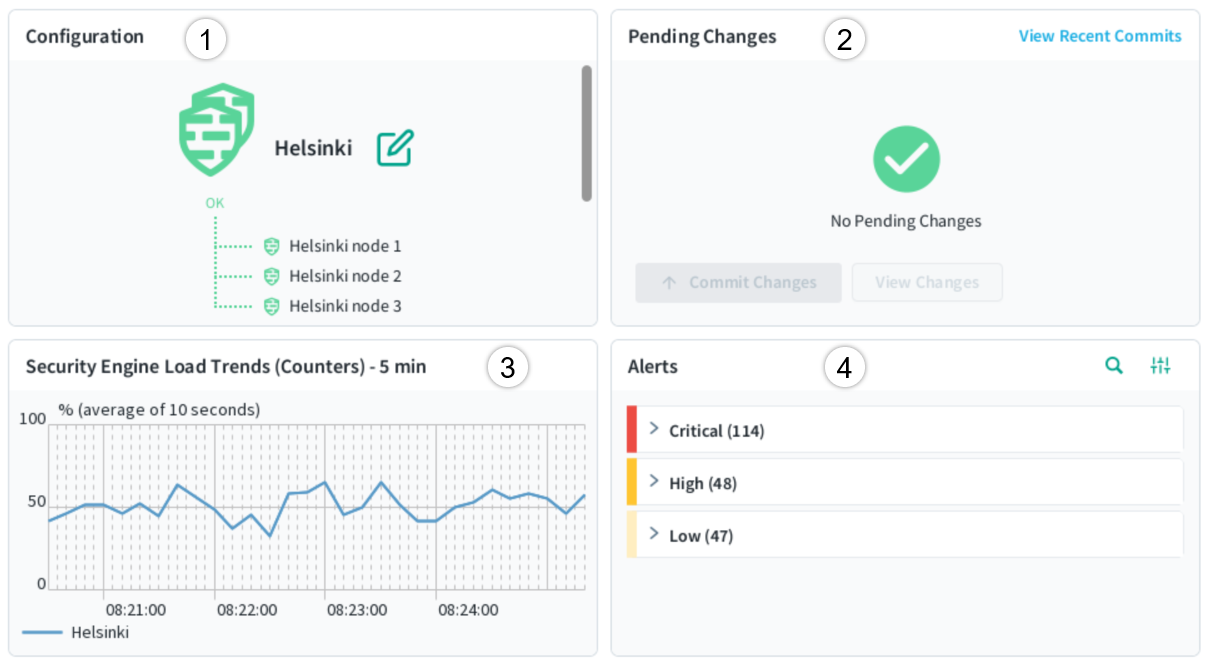Select Helsinki node 1 in the tree
The width and height of the screenshot is (1208, 664).
point(345,246)
